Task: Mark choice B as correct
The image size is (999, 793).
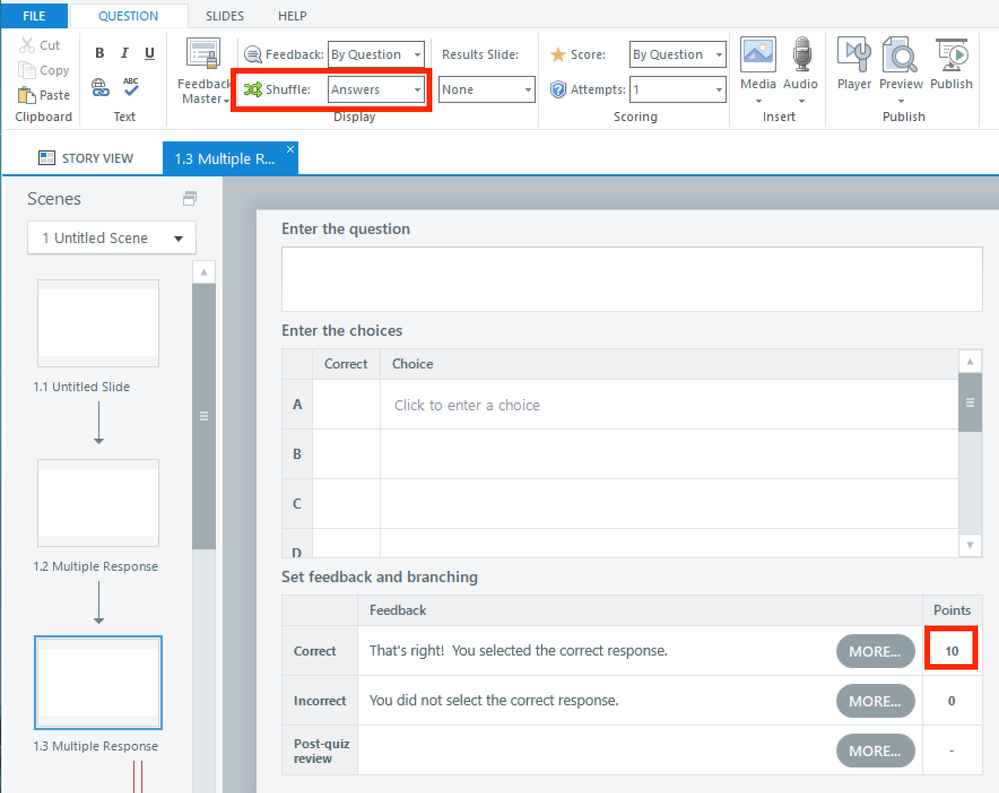Action: tap(346, 454)
